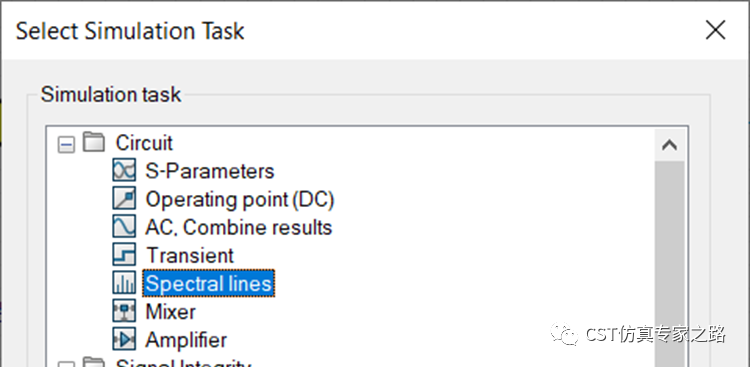Choose the Mixer task label
The image size is (750, 367).
point(170,311)
